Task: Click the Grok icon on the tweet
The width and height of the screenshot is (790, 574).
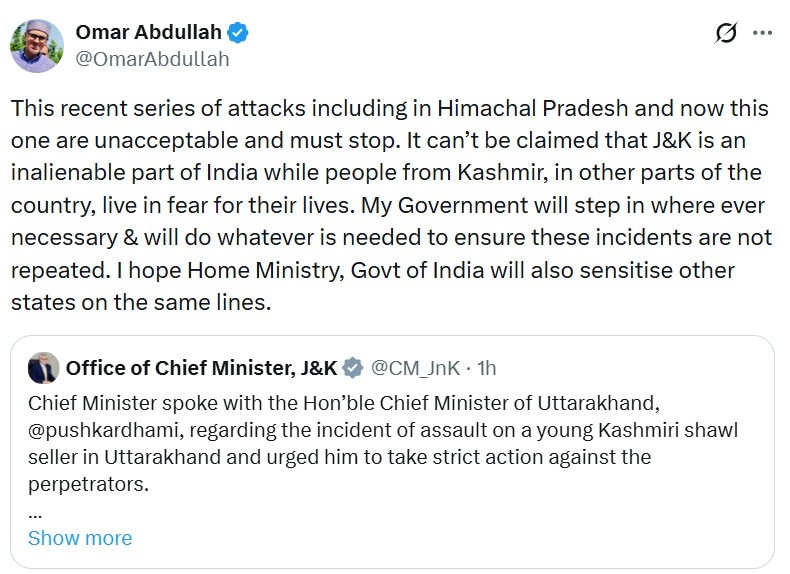Action: (x=726, y=33)
